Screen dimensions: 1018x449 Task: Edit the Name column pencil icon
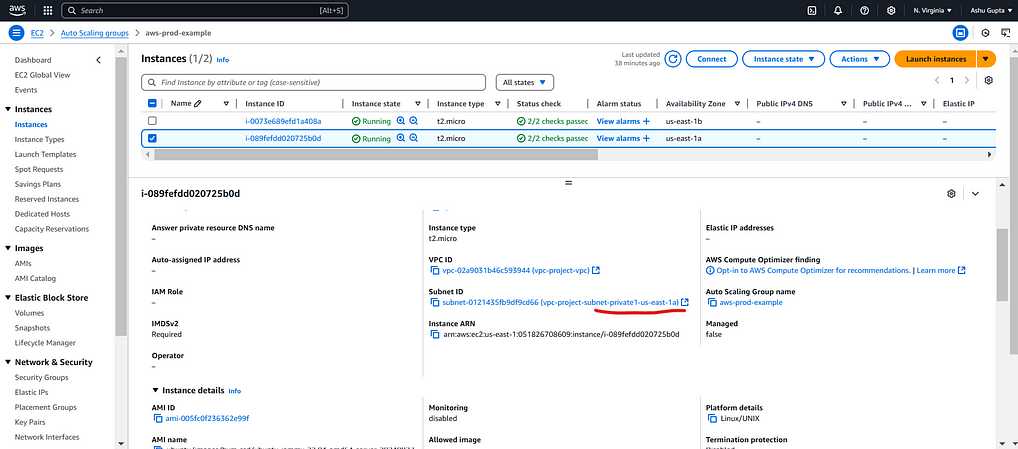[x=198, y=103]
